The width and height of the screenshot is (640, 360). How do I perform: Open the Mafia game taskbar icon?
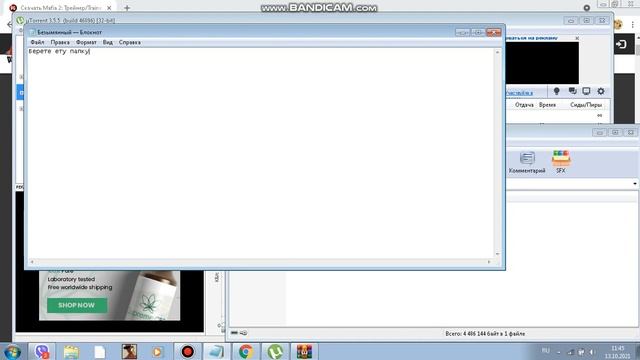click(129, 351)
